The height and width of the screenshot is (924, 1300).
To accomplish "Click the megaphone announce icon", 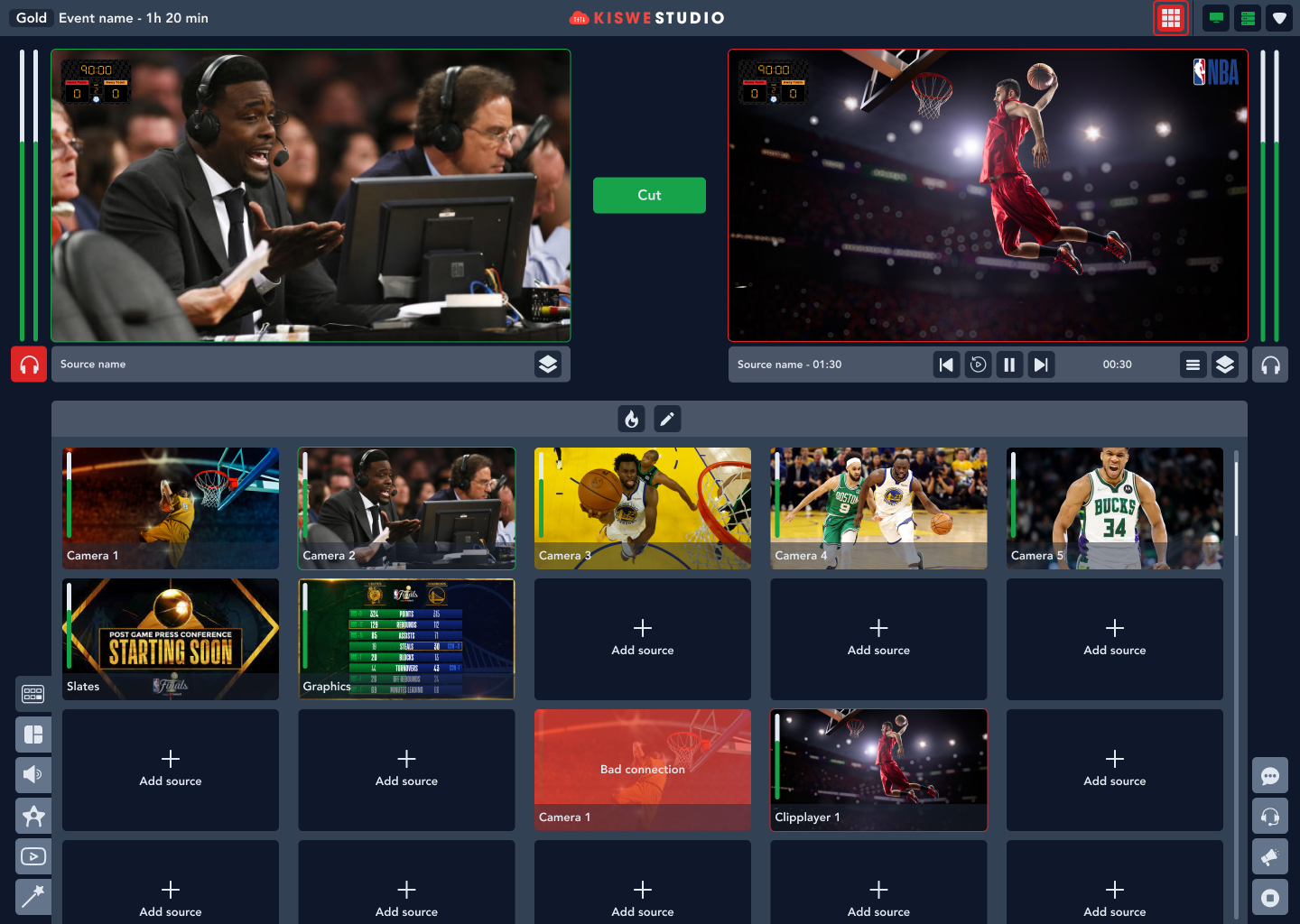I will [1270, 857].
